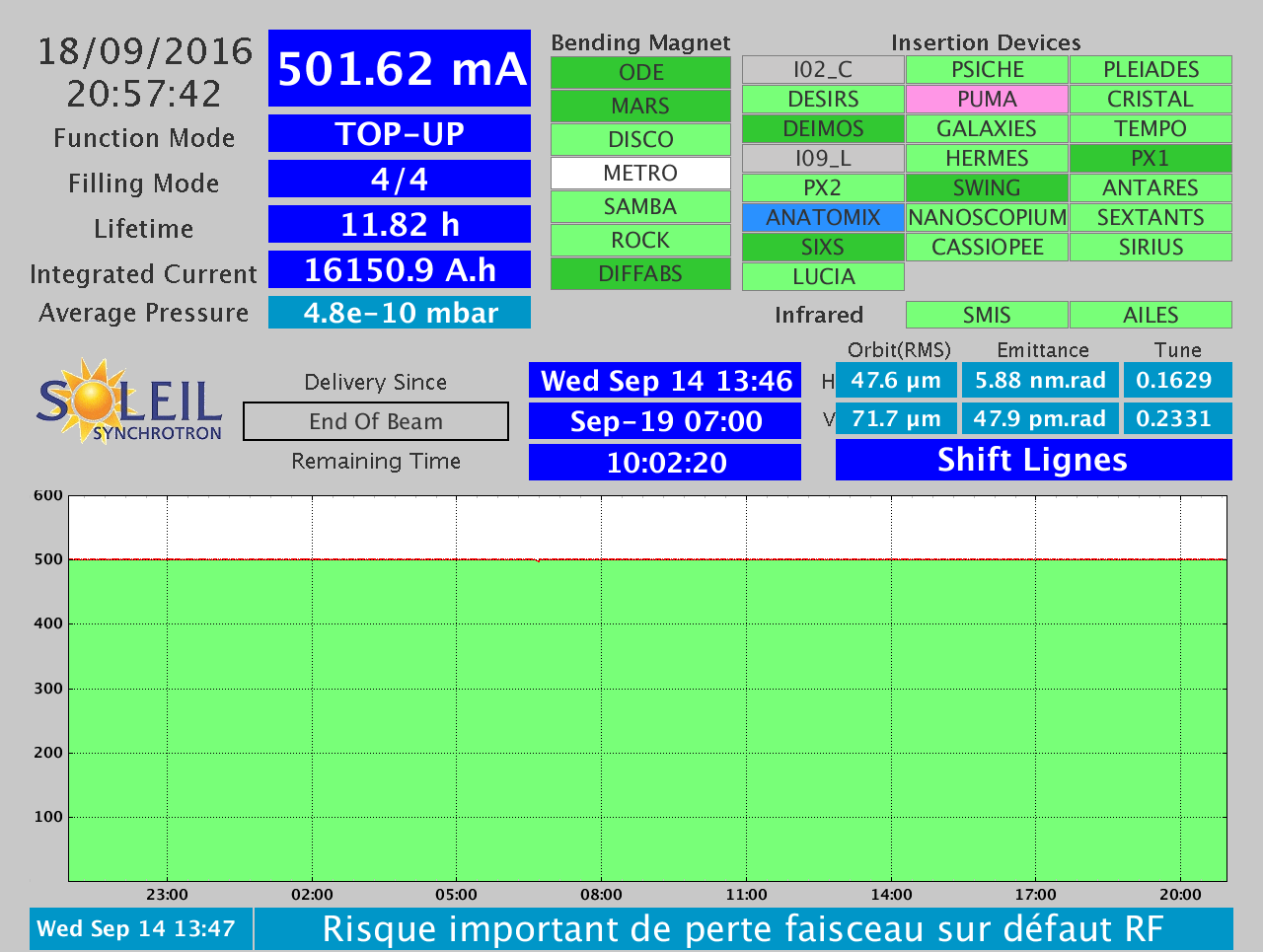Select the CRISTAL beamline

pyautogui.click(x=1151, y=100)
